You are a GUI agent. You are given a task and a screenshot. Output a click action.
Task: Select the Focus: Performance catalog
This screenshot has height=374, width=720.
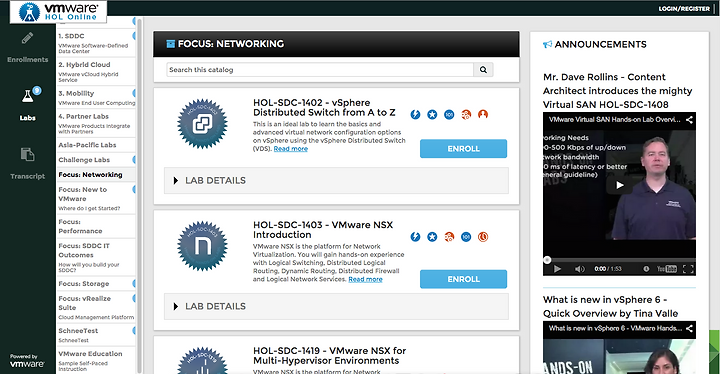(x=96, y=227)
